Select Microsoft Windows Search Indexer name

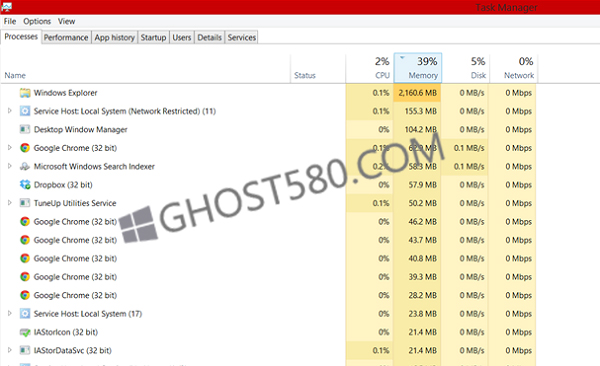tap(94, 167)
